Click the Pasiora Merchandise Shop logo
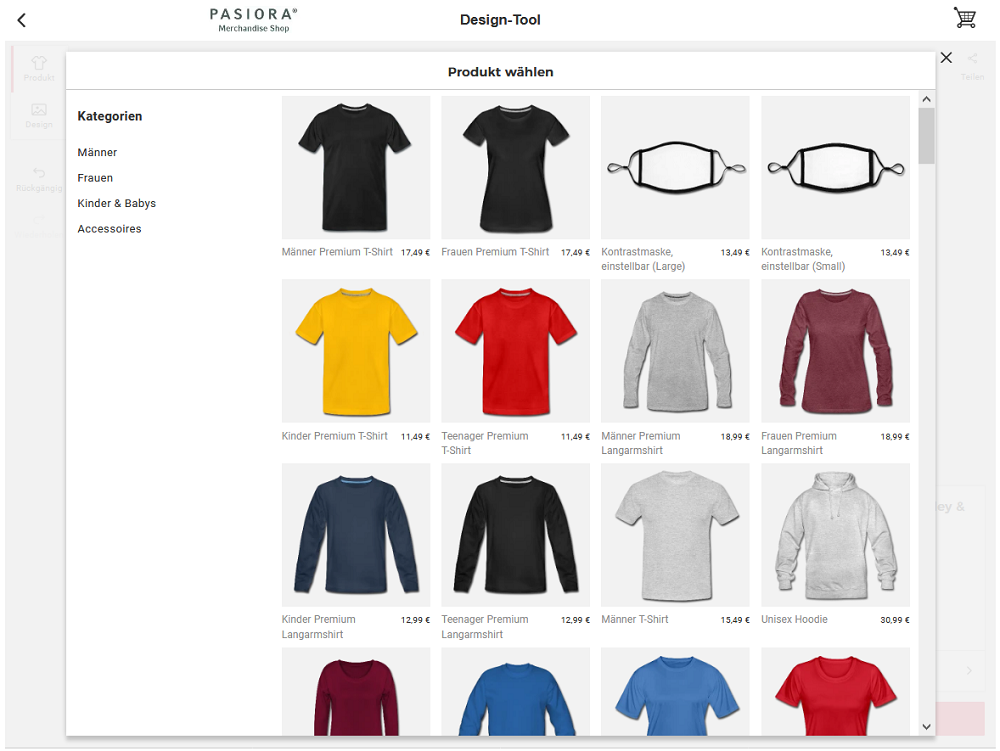1000x751 pixels. [254, 20]
